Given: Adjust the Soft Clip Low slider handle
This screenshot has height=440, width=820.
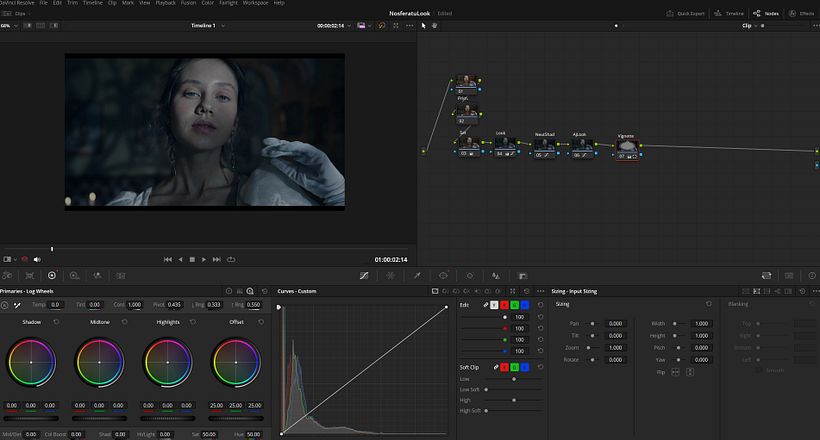Looking at the screenshot, I should coord(514,379).
